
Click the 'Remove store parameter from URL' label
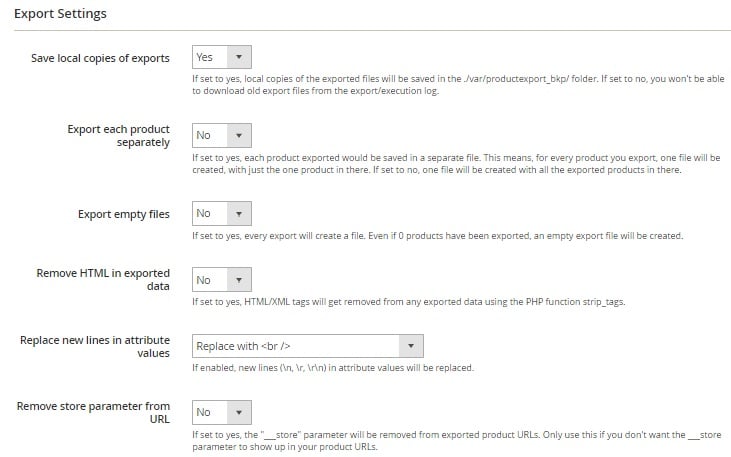93,413
